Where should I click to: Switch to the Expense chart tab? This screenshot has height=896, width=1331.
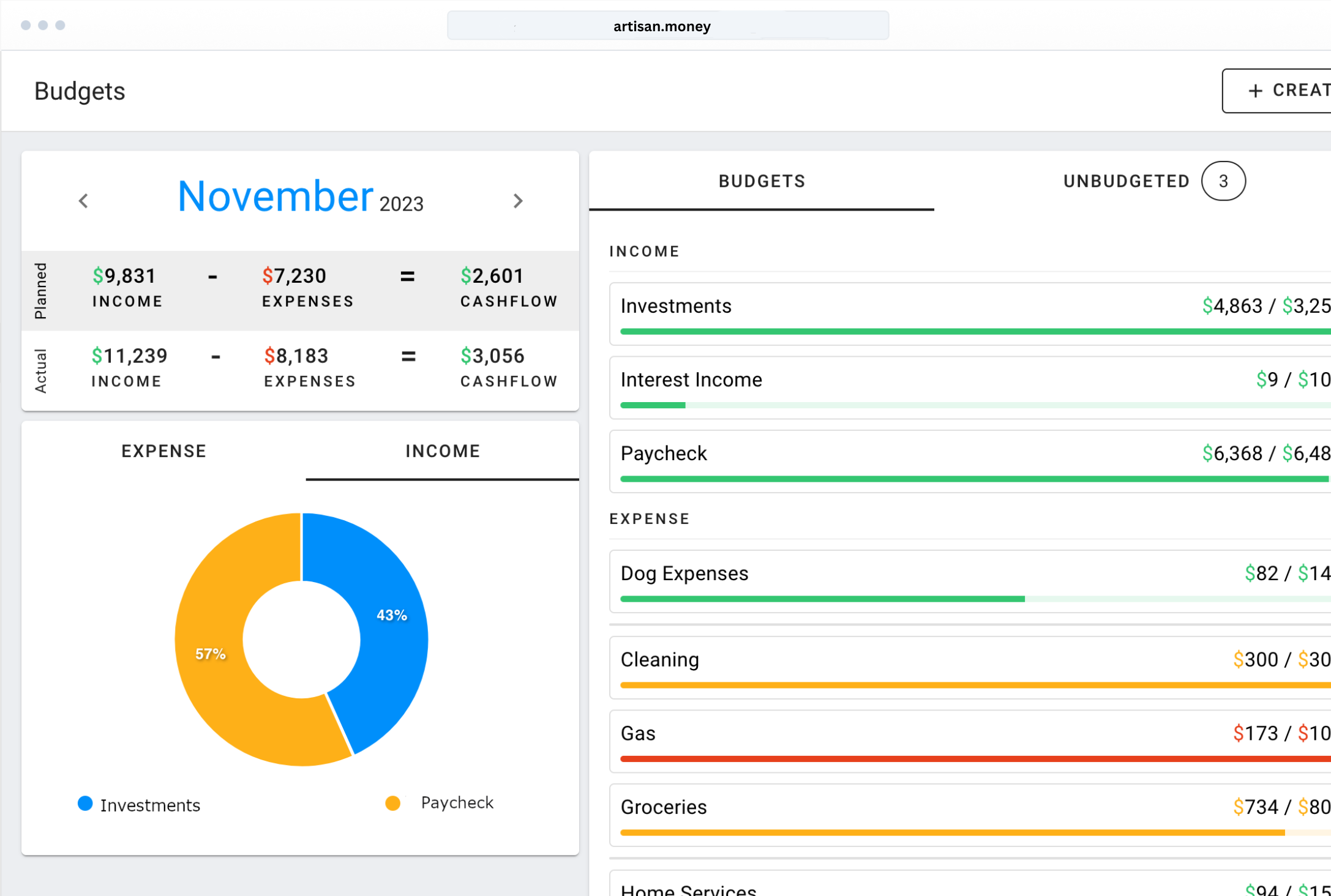pos(163,451)
